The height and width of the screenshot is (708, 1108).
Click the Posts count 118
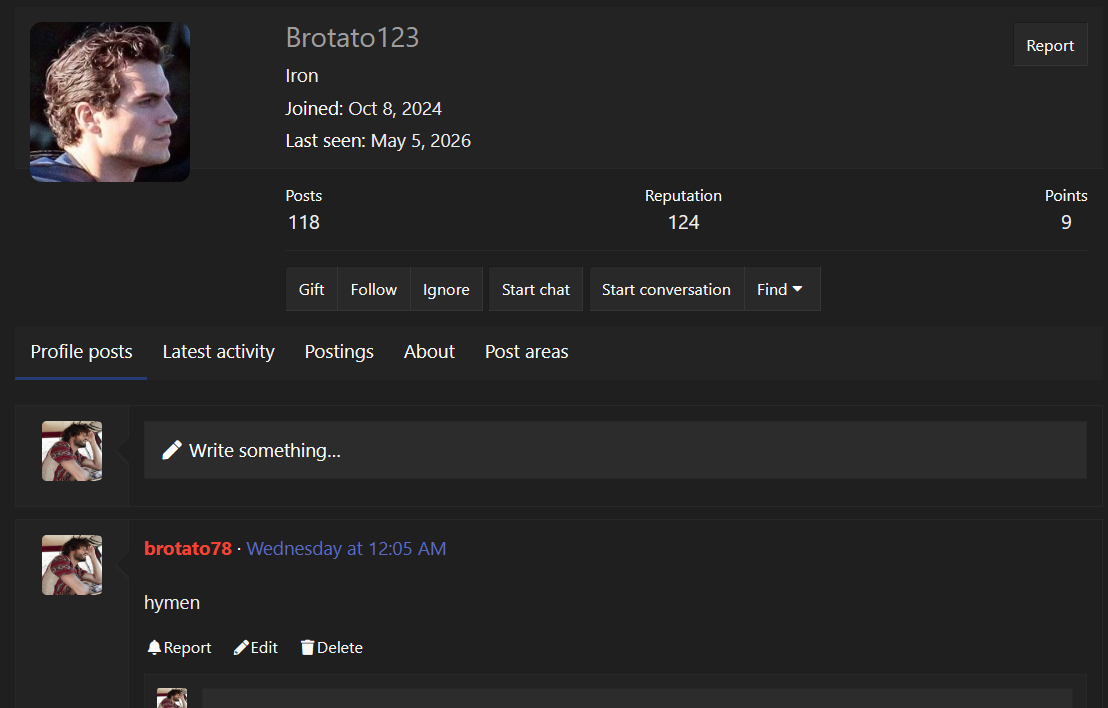[x=304, y=223]
